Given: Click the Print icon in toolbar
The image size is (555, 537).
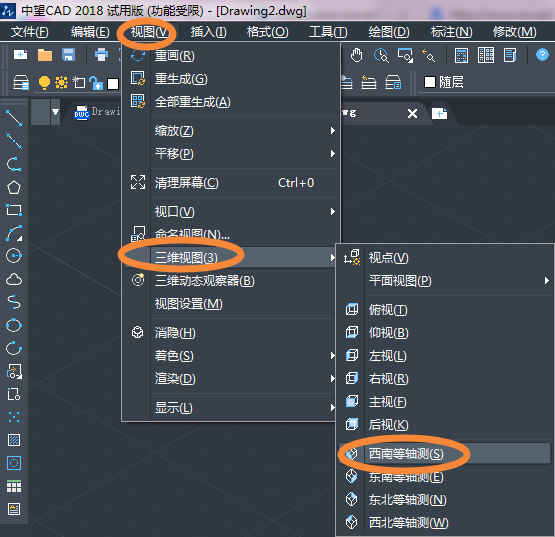Looking at the screenshot, I should 101,55.
